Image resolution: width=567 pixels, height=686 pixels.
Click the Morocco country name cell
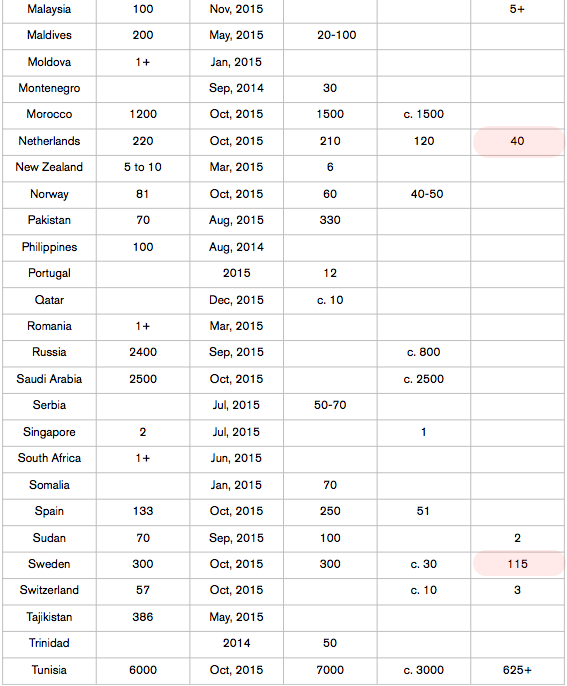coord(49,115)
